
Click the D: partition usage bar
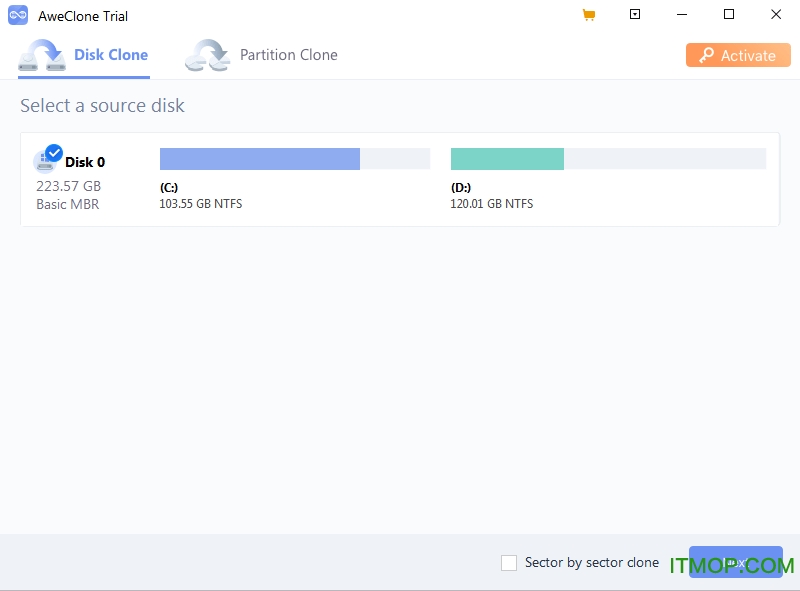click(607, 159)
